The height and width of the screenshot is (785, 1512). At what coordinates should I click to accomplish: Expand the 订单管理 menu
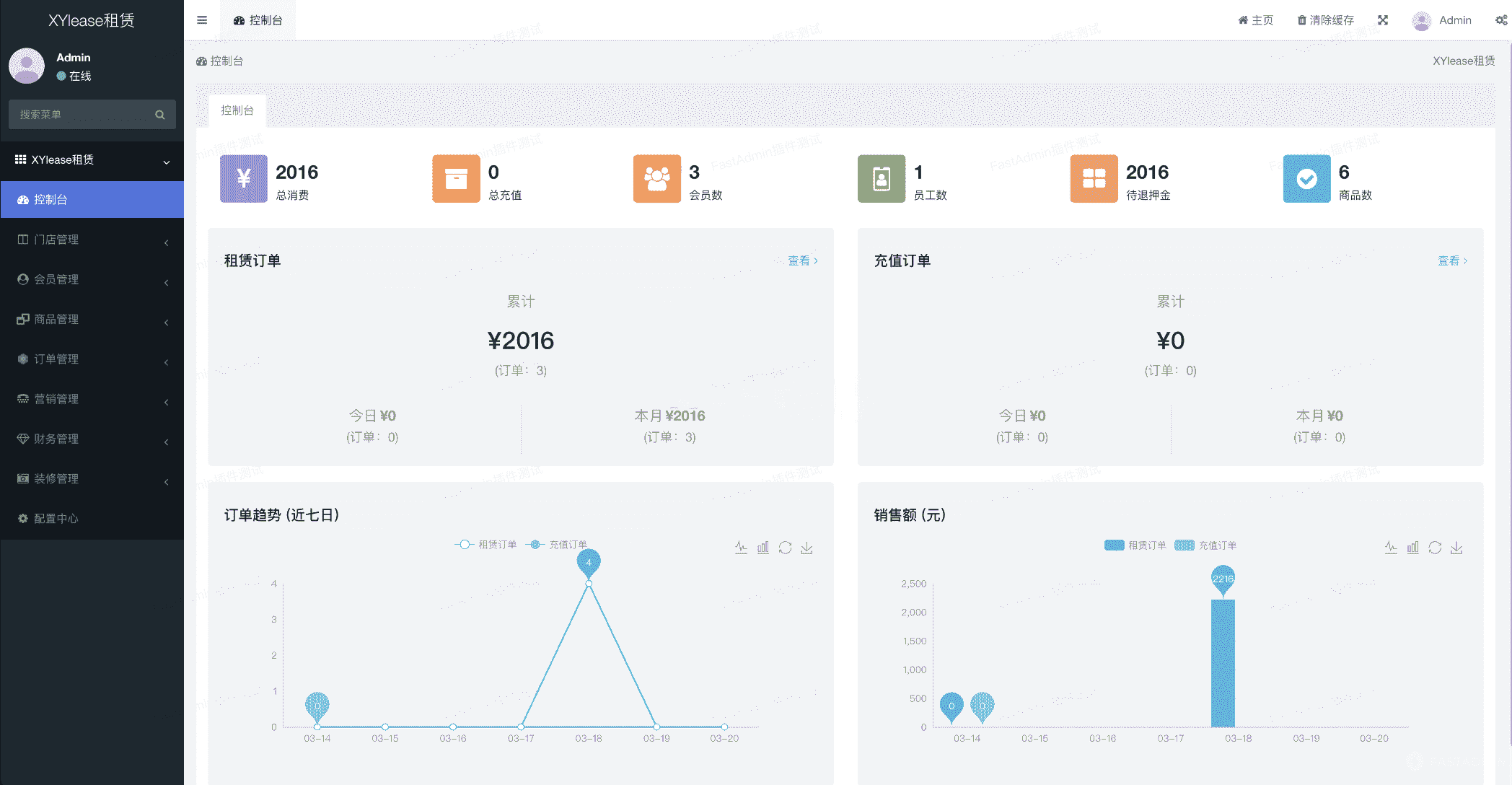[92, 359]
